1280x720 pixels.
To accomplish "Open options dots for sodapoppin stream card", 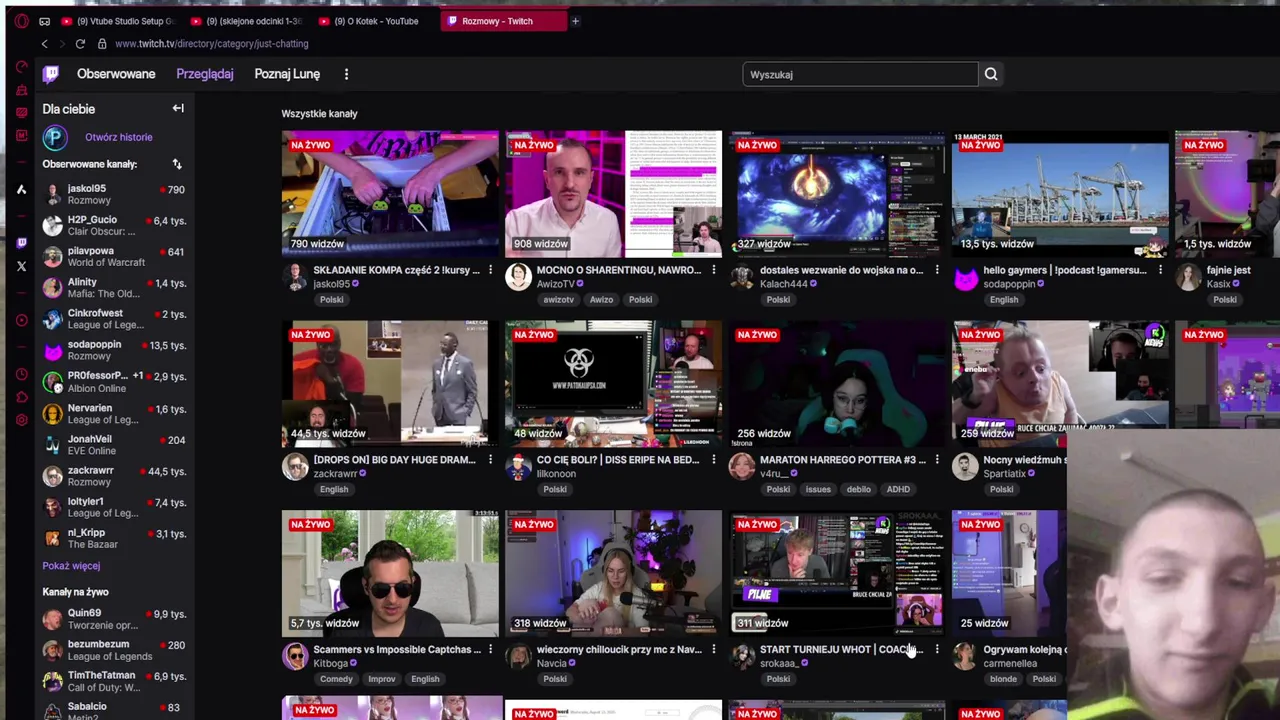I will [1160, 270].
